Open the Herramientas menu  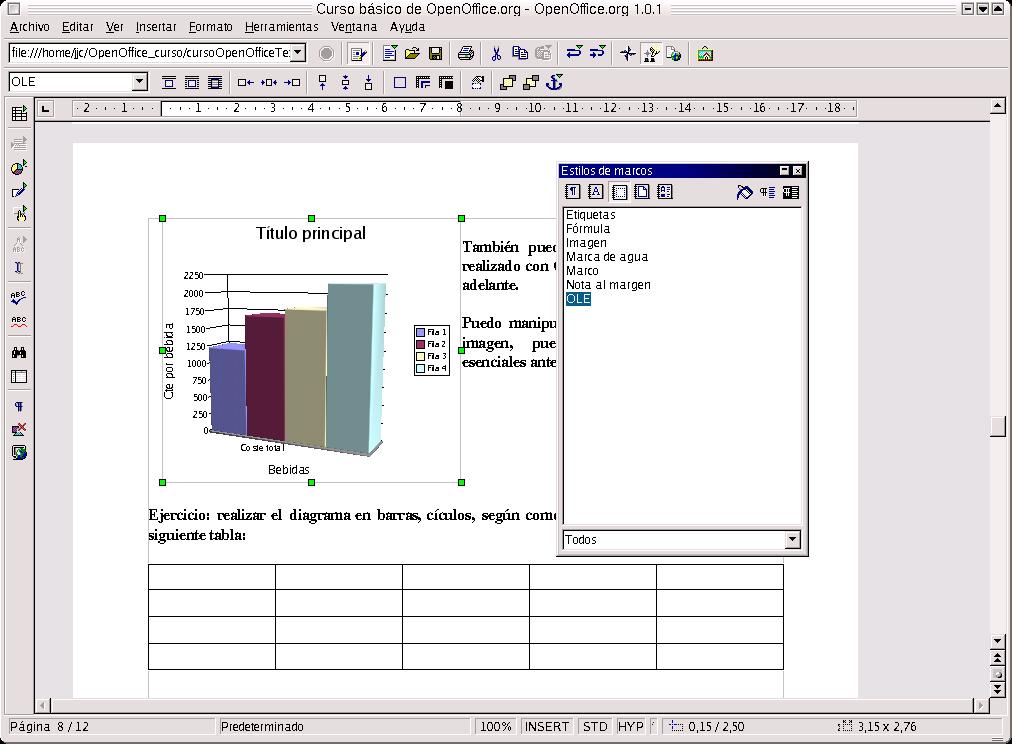coord(281,27)
